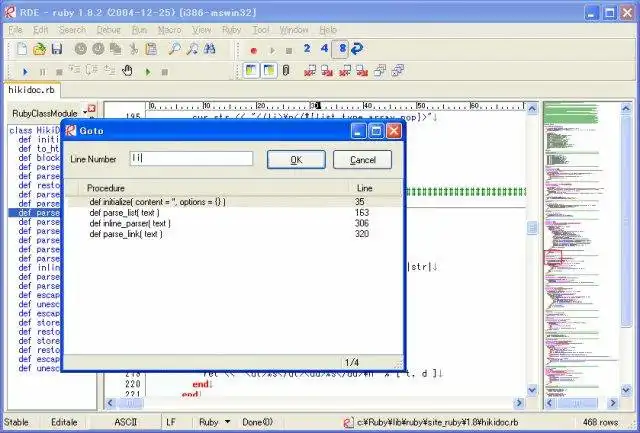This screenshot has height=433, width=640.
Task: Click the binoculars search icon
Action: coord(209,49)
